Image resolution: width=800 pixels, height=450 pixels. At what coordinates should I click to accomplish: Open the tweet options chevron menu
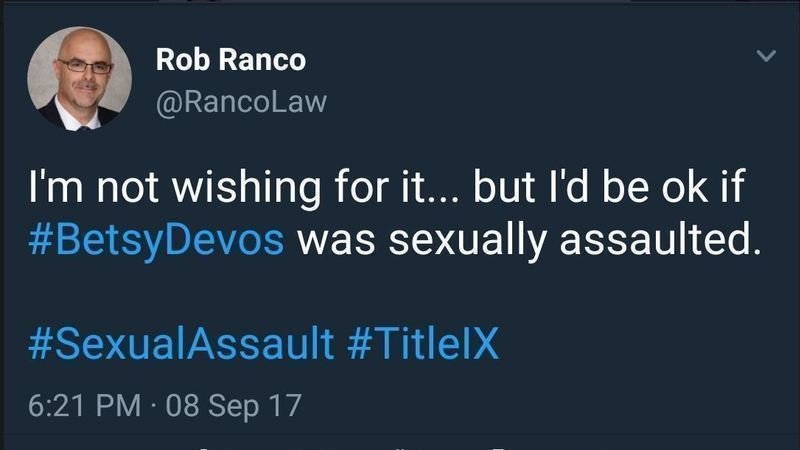click(x=766, y=57)
